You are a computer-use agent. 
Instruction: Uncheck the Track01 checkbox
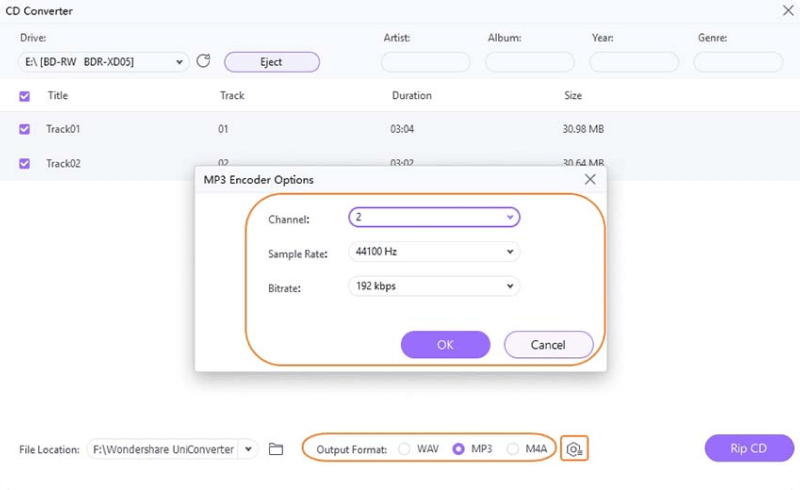coord(25,129)
